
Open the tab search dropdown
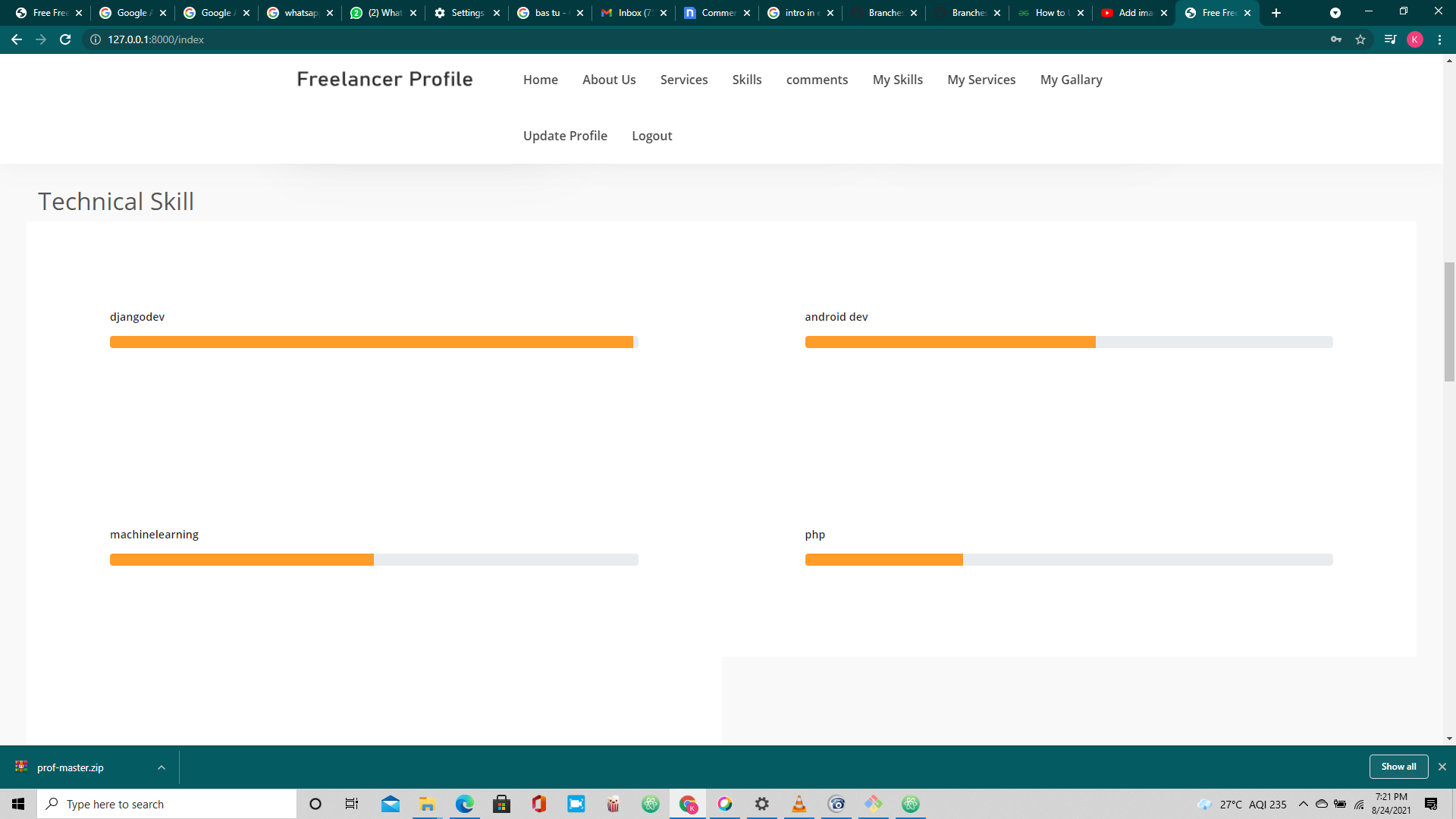[x=1335, y=13]
